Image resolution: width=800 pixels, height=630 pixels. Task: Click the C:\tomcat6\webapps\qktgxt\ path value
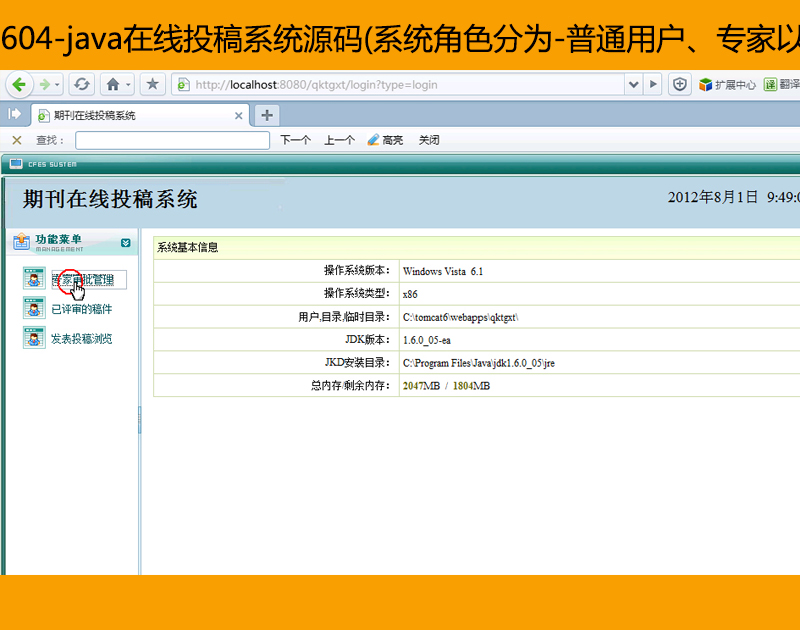(460, 317)
